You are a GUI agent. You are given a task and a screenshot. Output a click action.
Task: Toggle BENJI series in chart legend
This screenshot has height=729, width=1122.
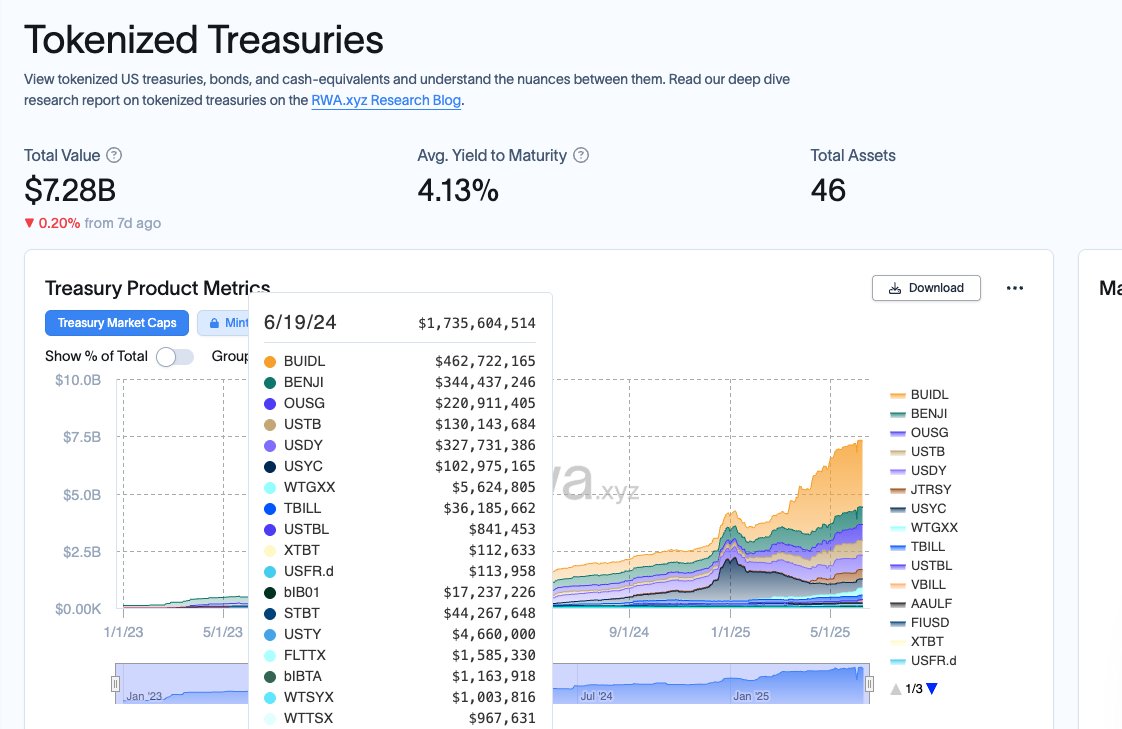click(919, 414)
